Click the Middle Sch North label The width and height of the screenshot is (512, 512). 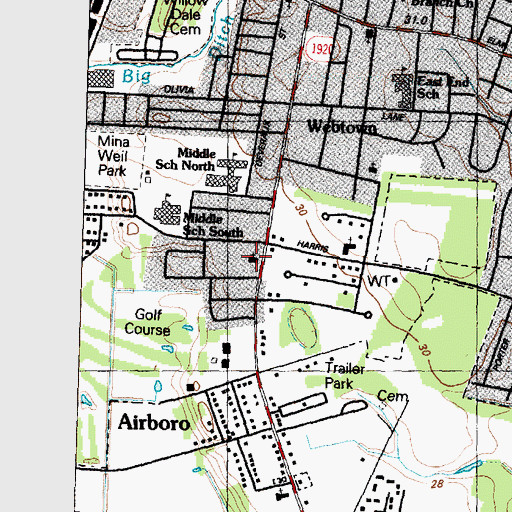pos(185,159)
